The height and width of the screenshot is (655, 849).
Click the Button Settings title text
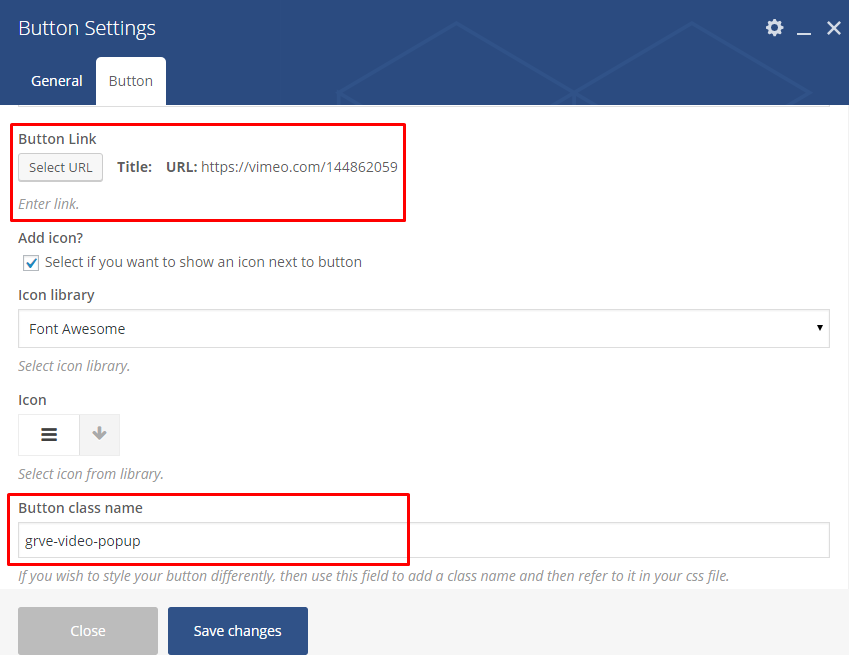(87, 28)
